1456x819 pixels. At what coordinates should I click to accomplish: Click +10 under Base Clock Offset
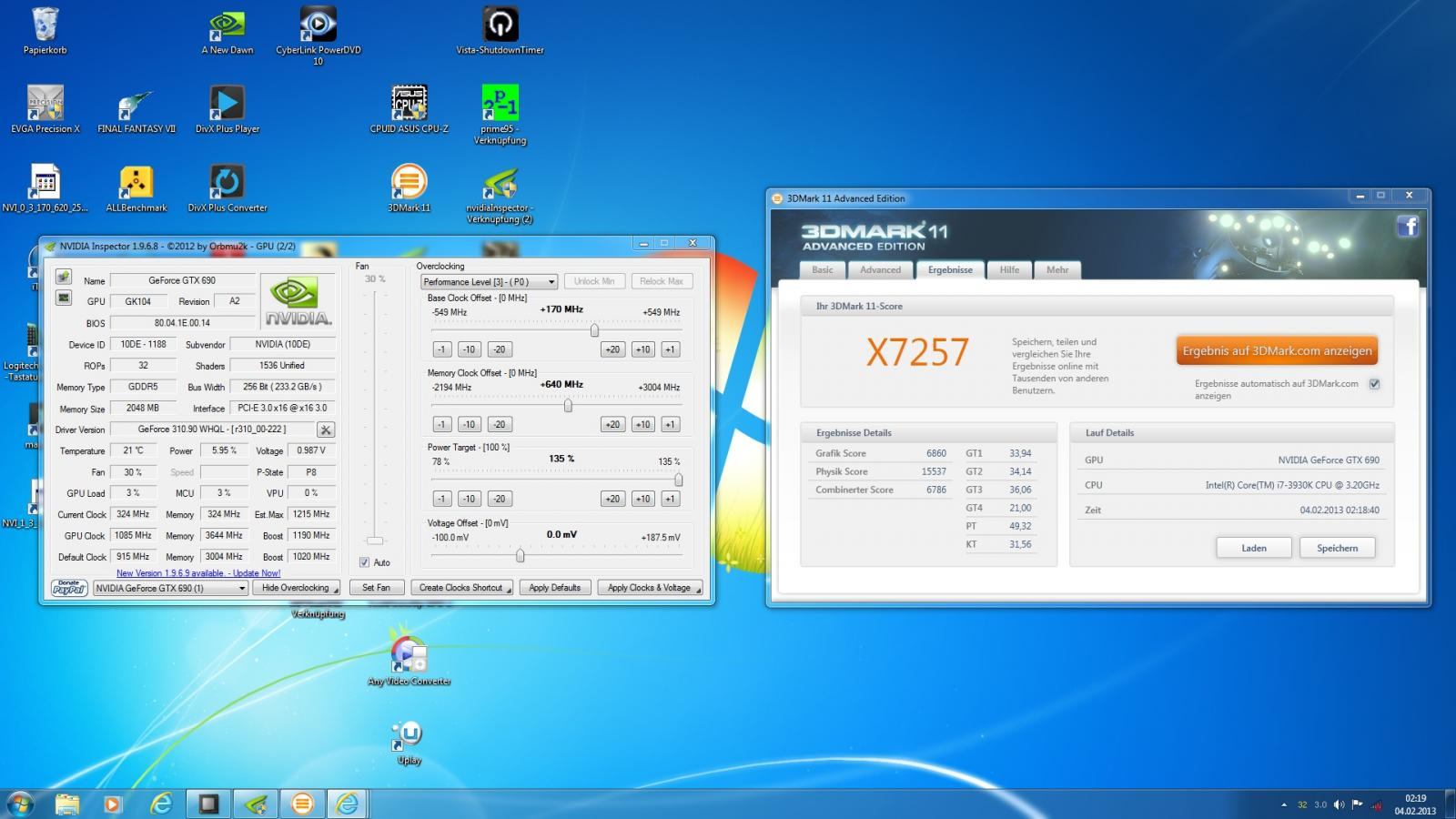pos(642,349)
